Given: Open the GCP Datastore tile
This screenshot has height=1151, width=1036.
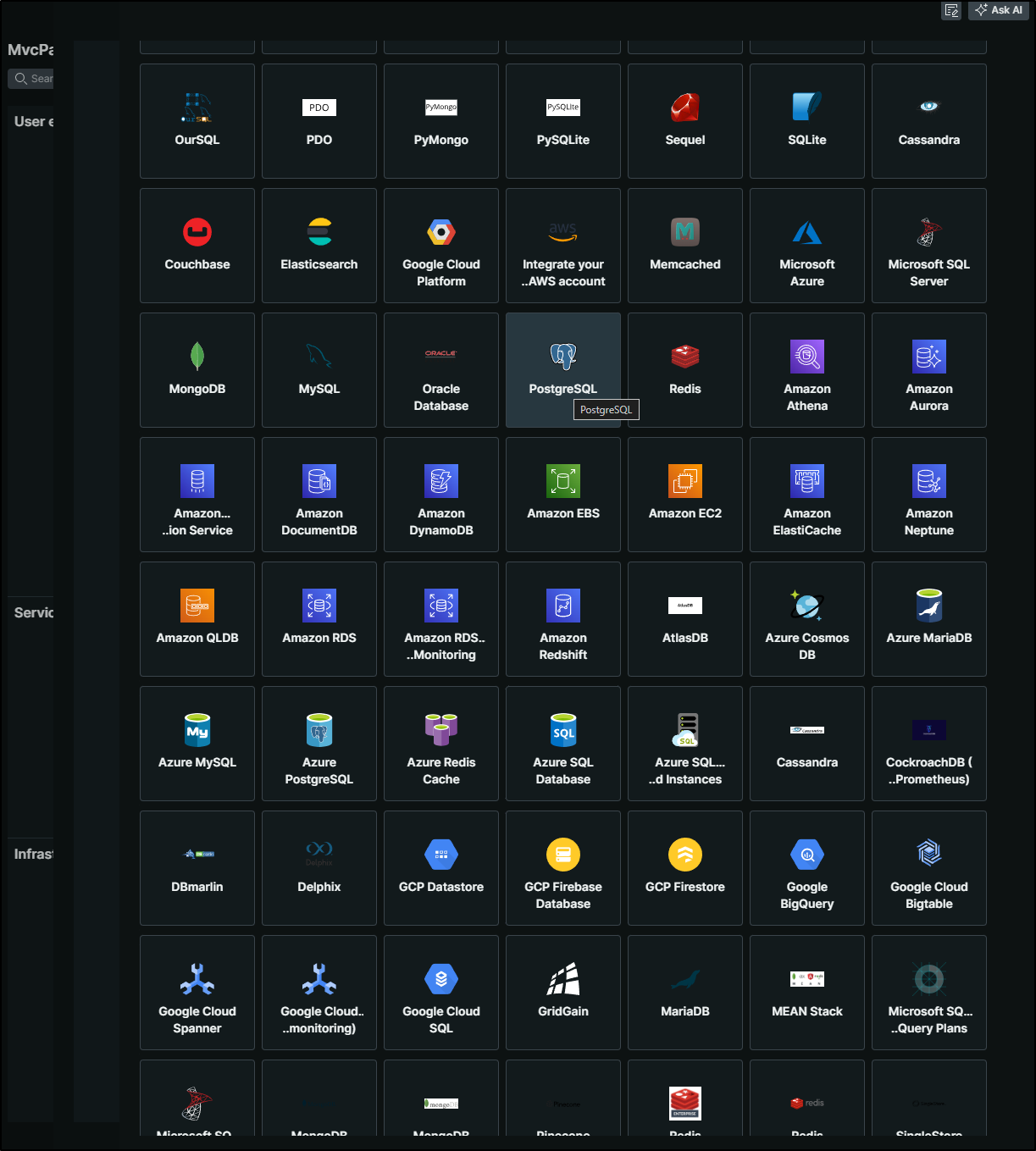Looking at the screenshot, I should (441, 868).
